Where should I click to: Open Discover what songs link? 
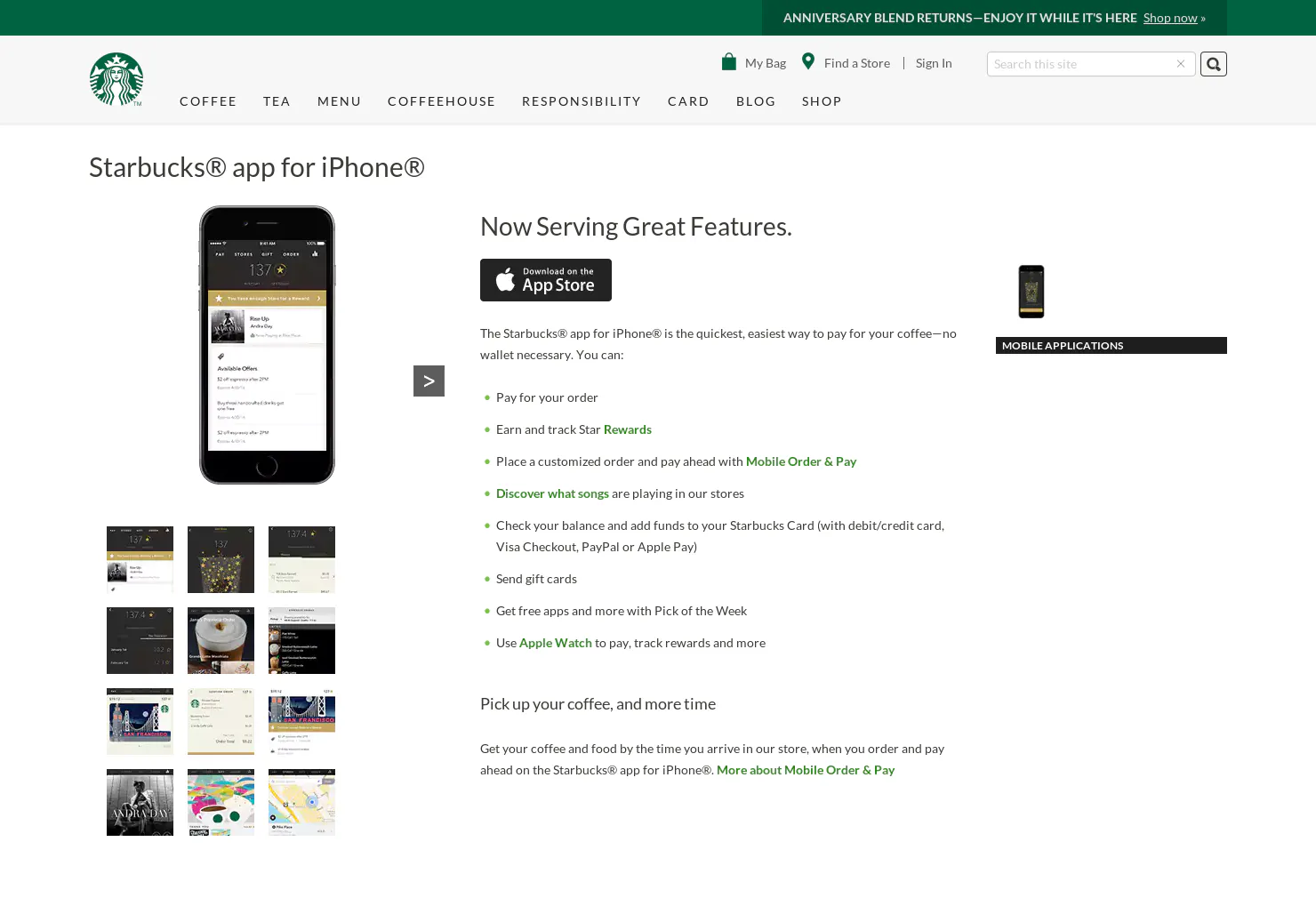click(x=552, y=493)
